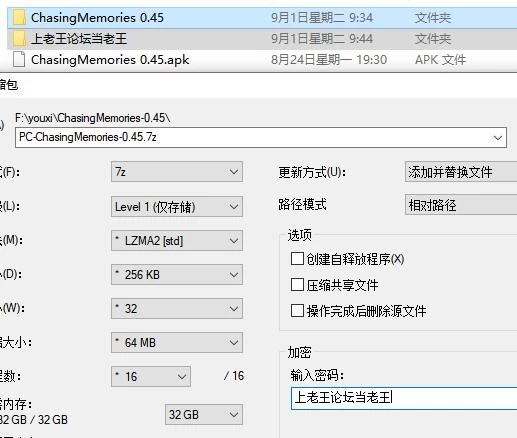The height and width of the screenshot is (438, 517).
Task: Open the 相对路径 path mode dropdown
Action: click(x=461, y=205)
